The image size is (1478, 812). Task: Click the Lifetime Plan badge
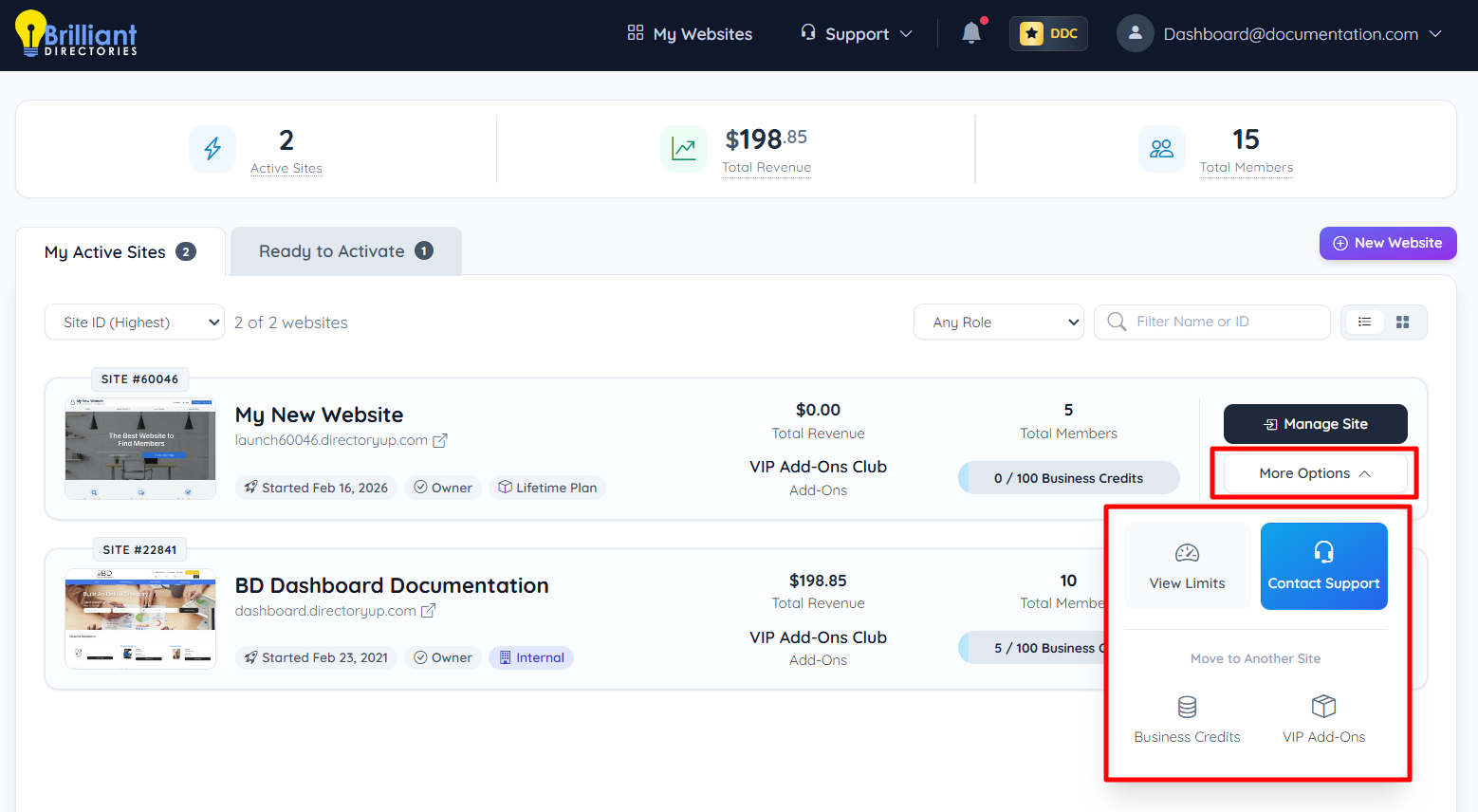(547, 488)
